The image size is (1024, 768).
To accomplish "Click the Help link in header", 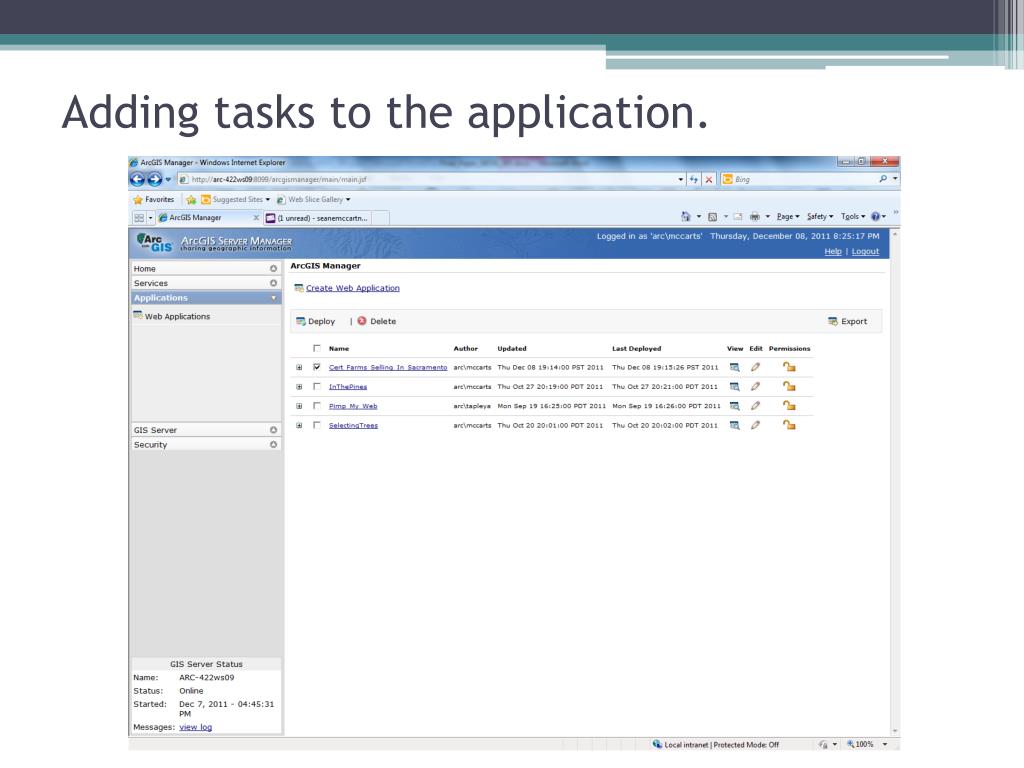I will 833,251.
